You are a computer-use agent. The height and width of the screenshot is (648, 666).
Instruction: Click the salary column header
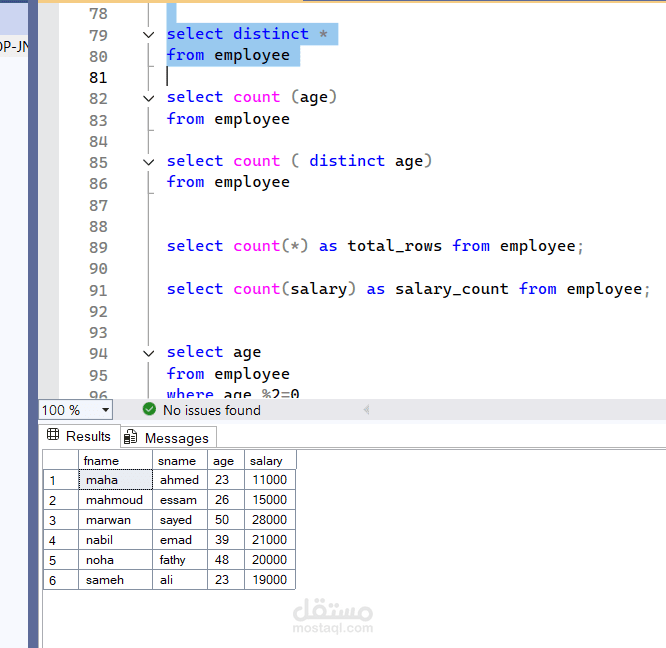pos(269,461)
